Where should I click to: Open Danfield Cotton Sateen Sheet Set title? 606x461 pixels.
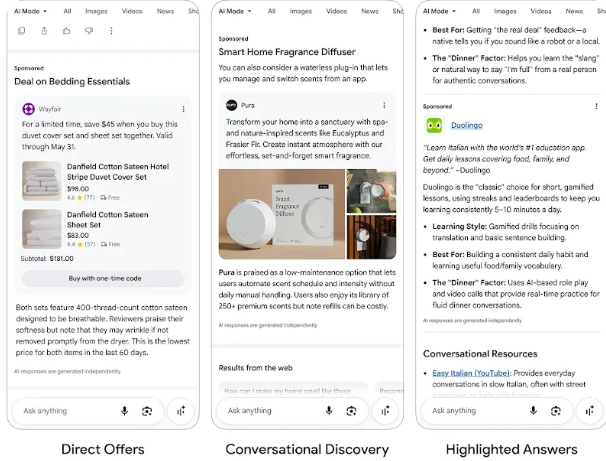107,219
